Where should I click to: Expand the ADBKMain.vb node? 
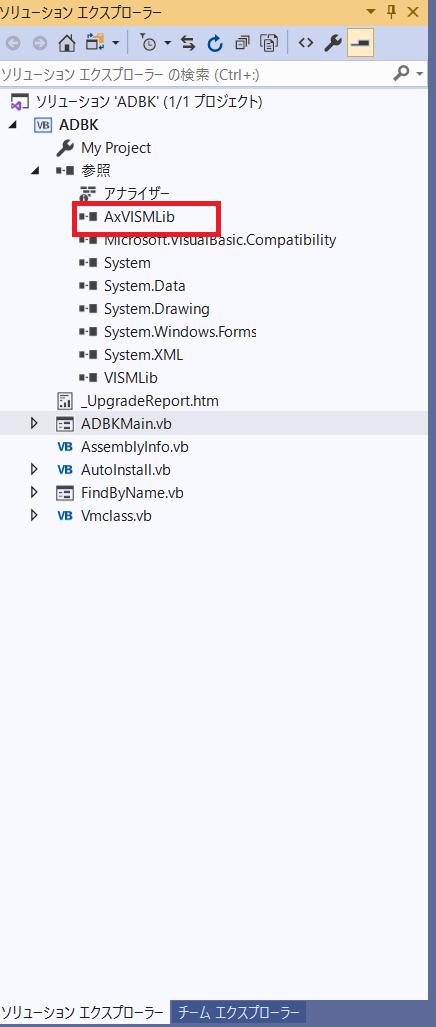click(35, 424)
